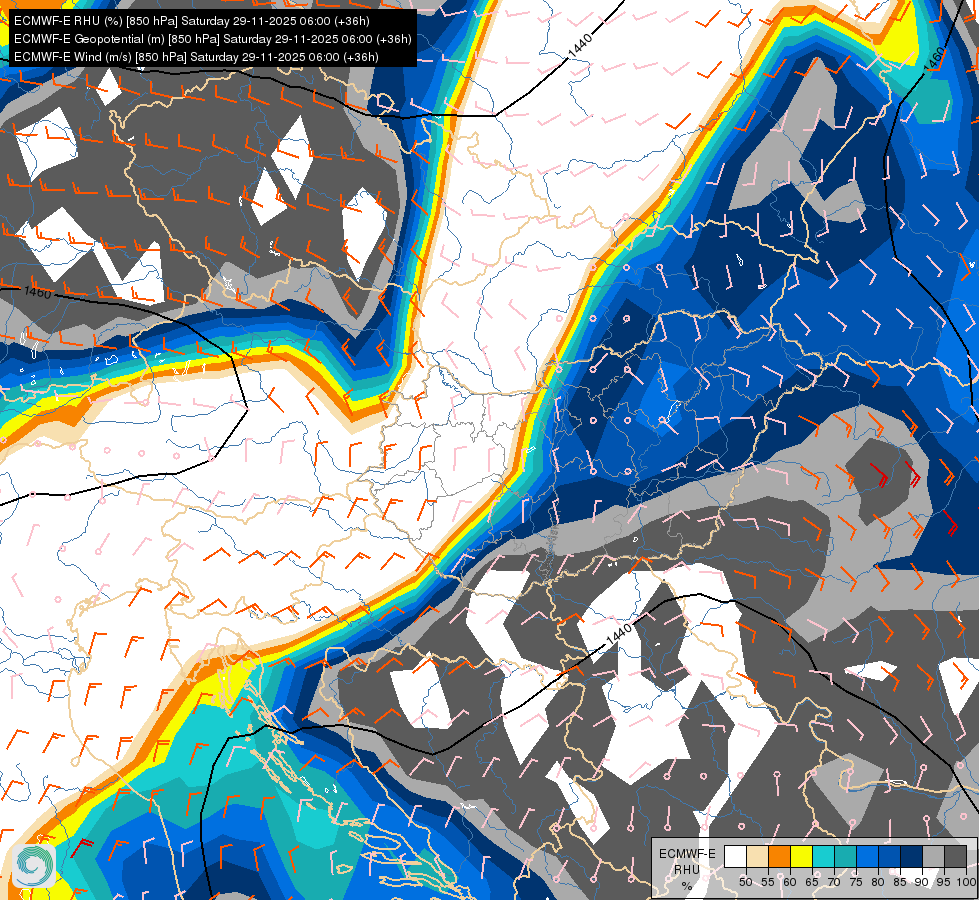This screenshot has width=979, height=900.
Task: Click the medium blue 80-85 legend swatch
Action: tap(890, 856)
